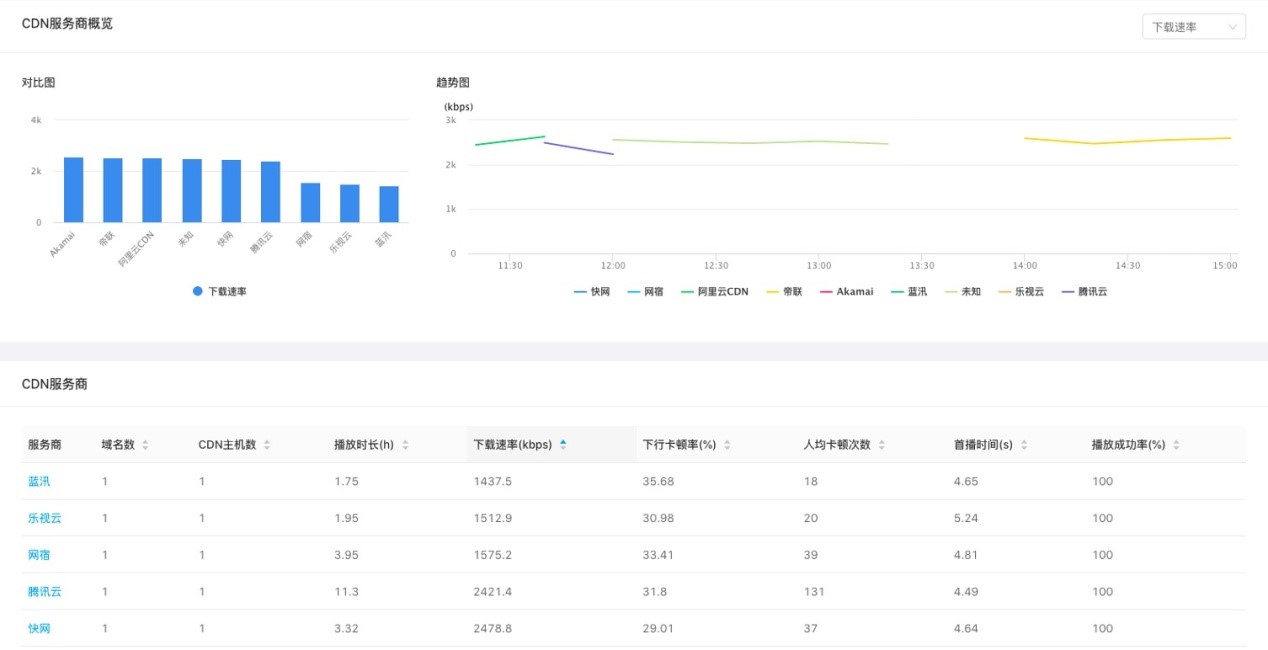Click the 对比图 chart title
Screen dimensions: 1268x650
[x=38, y=82]
